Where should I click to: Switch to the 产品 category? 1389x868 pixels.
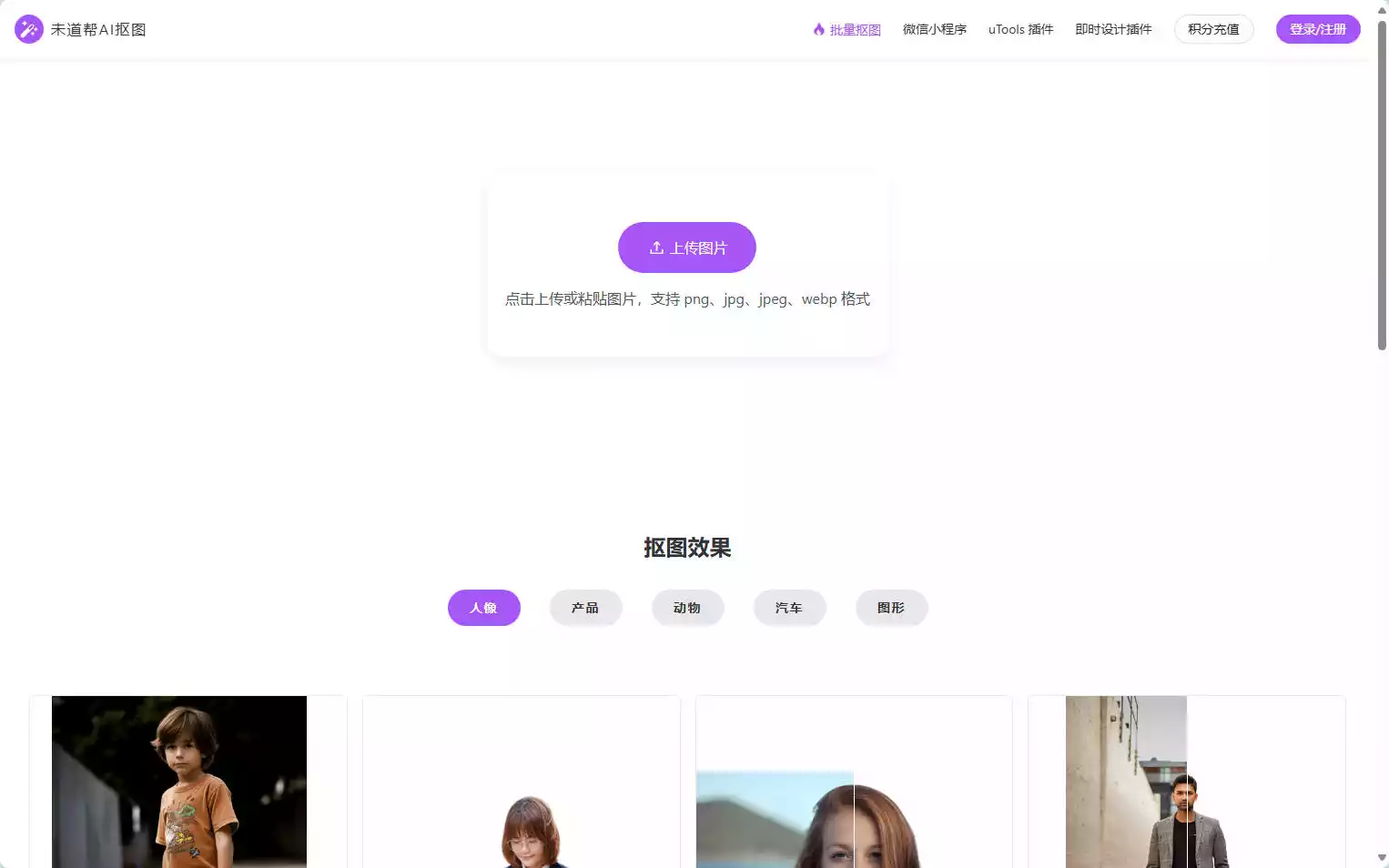point(585,608)
